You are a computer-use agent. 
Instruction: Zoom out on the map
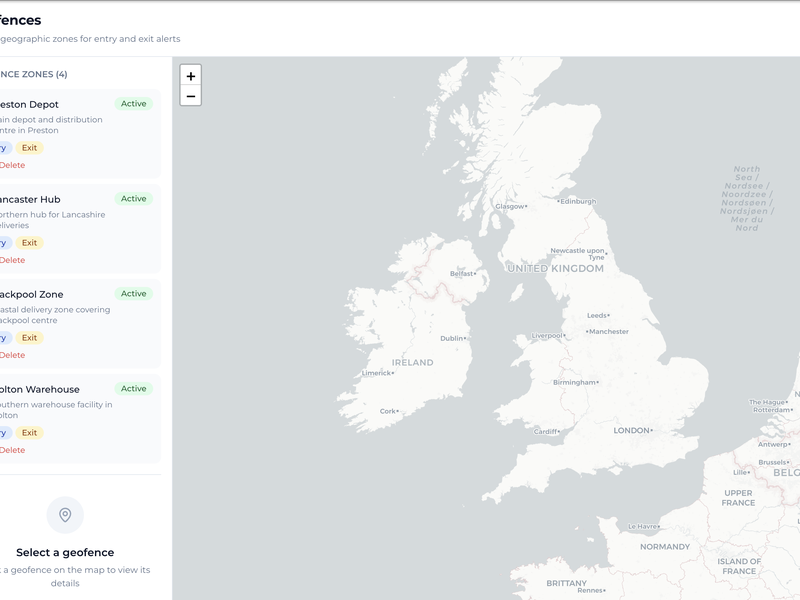click(190, 96)
